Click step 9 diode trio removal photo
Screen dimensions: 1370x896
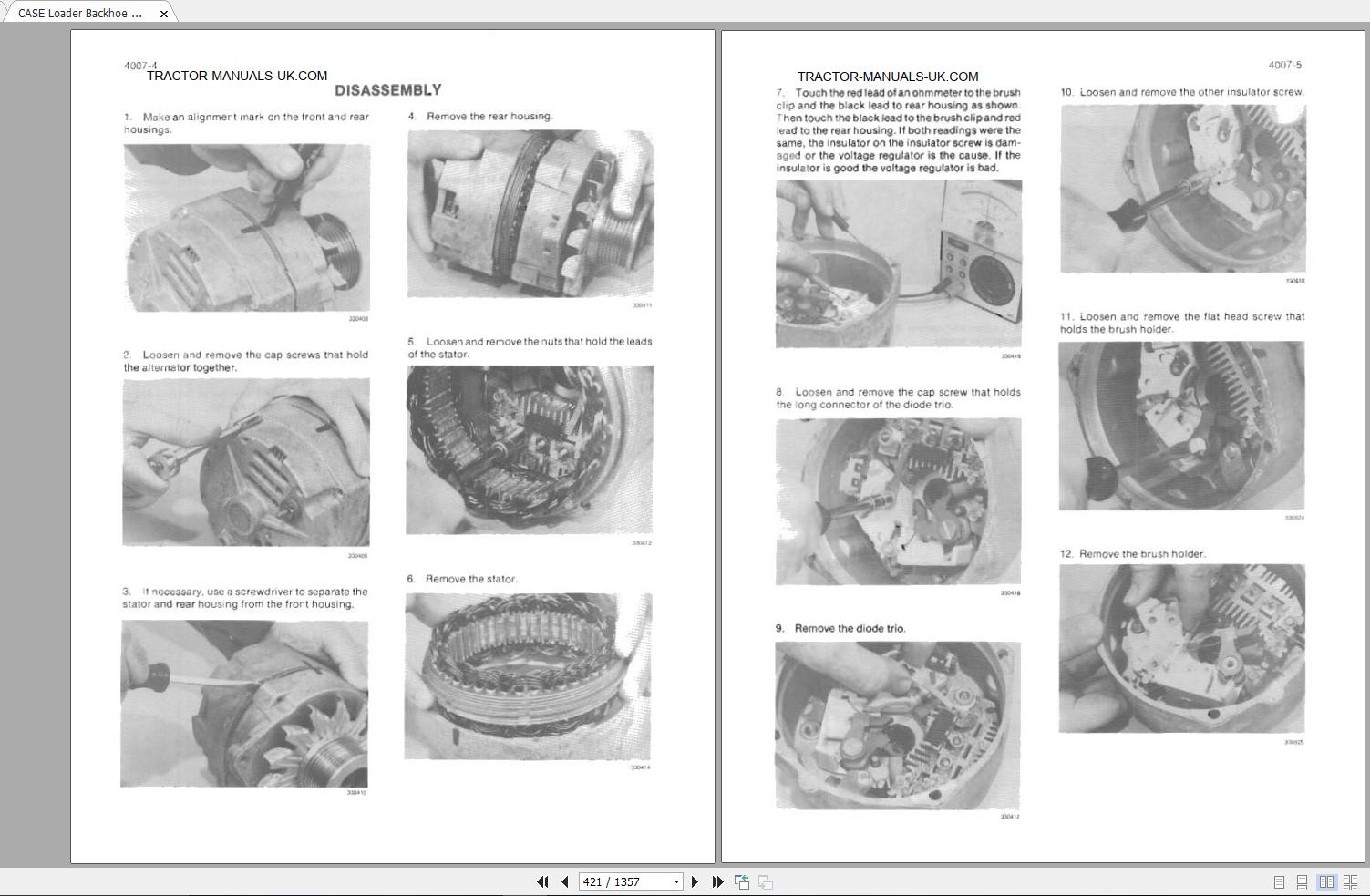[898, 726]
